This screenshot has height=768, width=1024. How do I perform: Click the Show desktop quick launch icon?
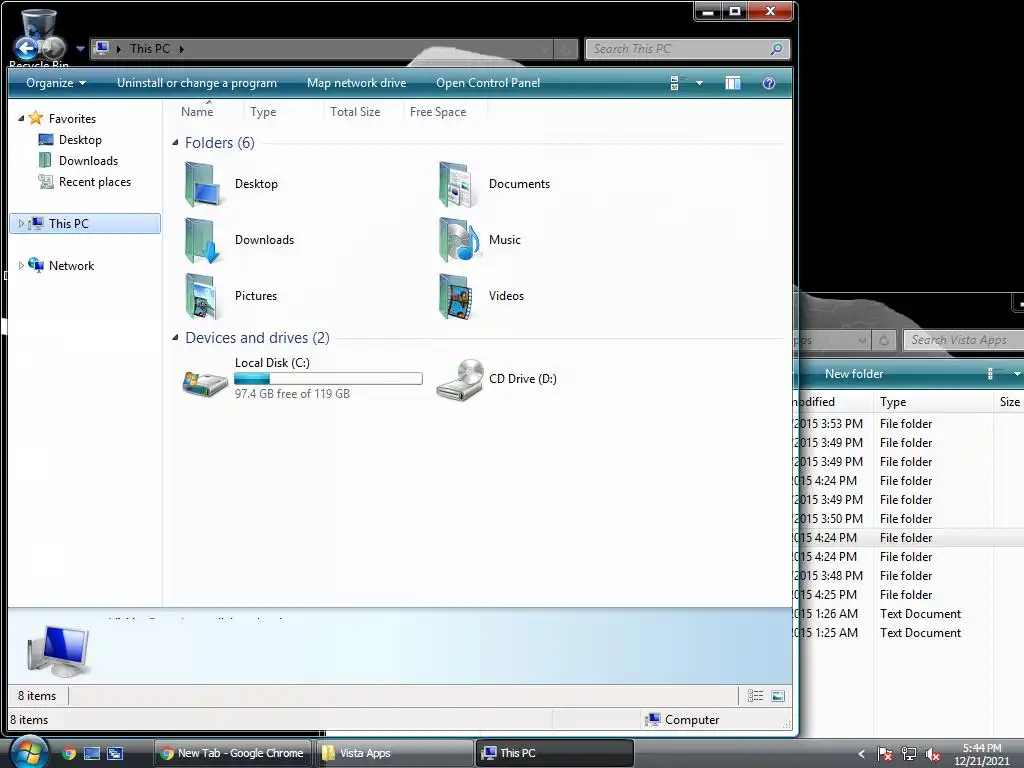[x=92, y=754]
